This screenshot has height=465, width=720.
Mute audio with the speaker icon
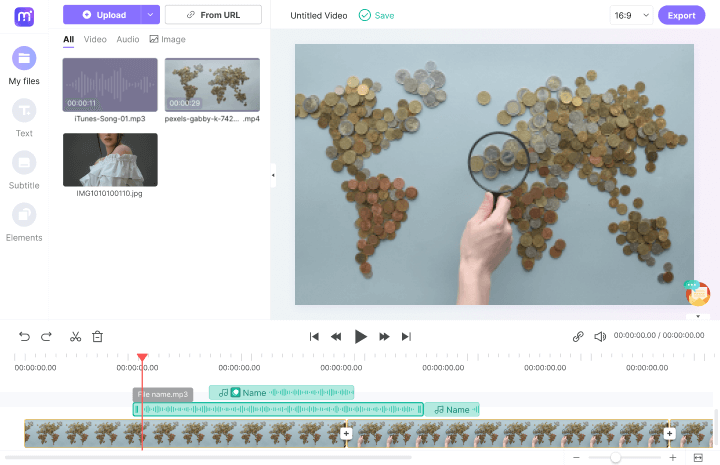600,337
